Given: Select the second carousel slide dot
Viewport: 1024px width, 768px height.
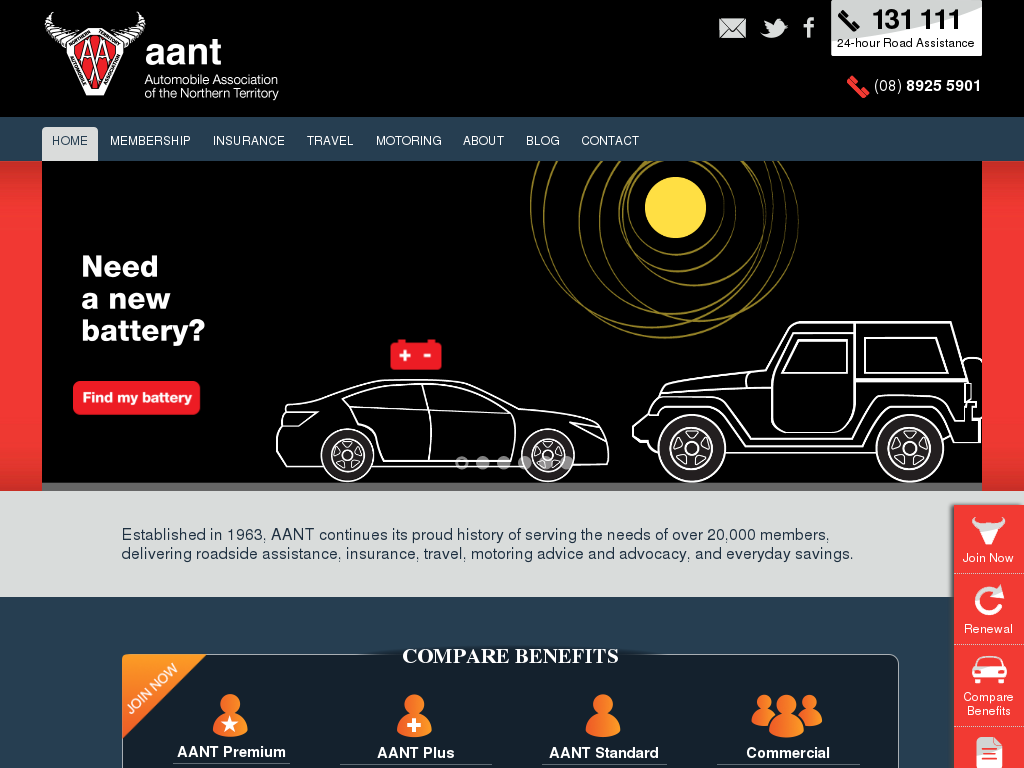Looking at the screenshot, I should [483, 463].
